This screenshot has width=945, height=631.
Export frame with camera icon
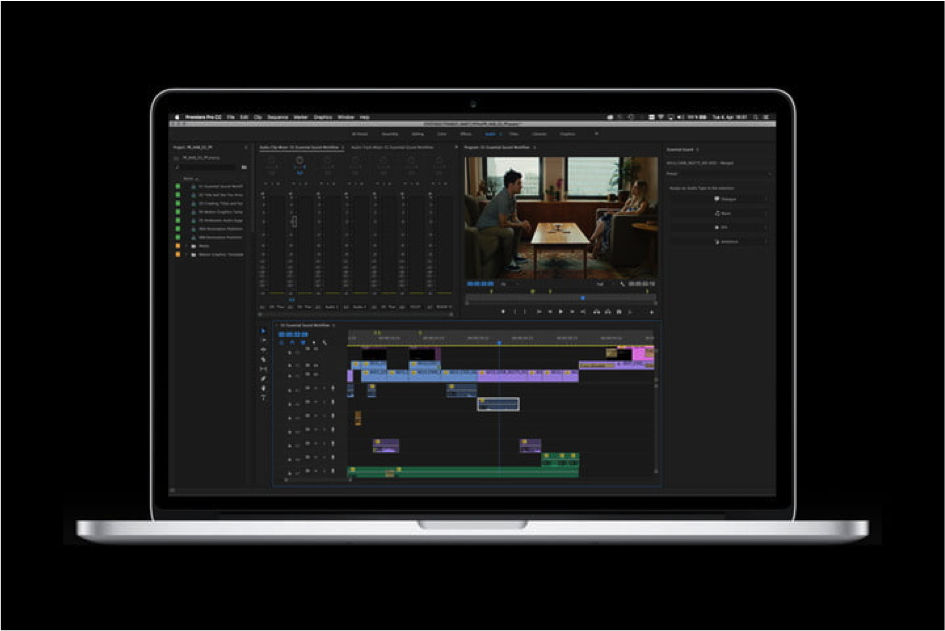coord(619,312)
